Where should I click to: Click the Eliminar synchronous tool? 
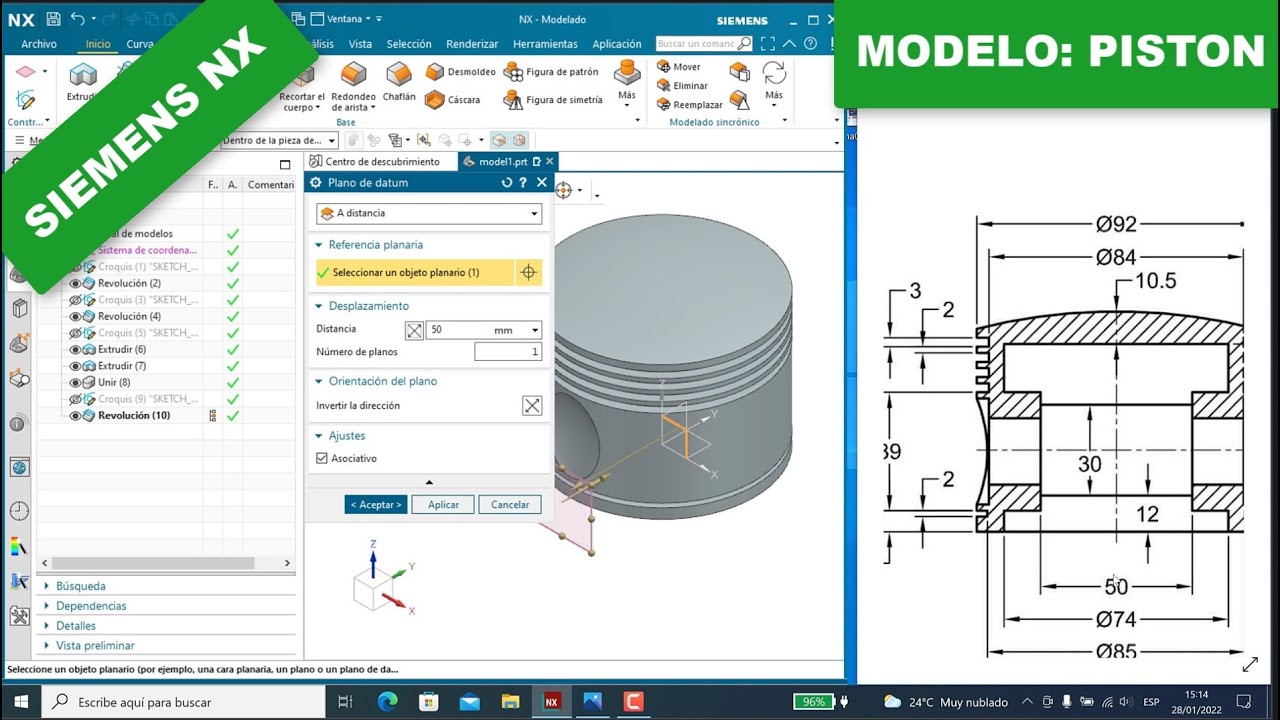tap(682, 86)
